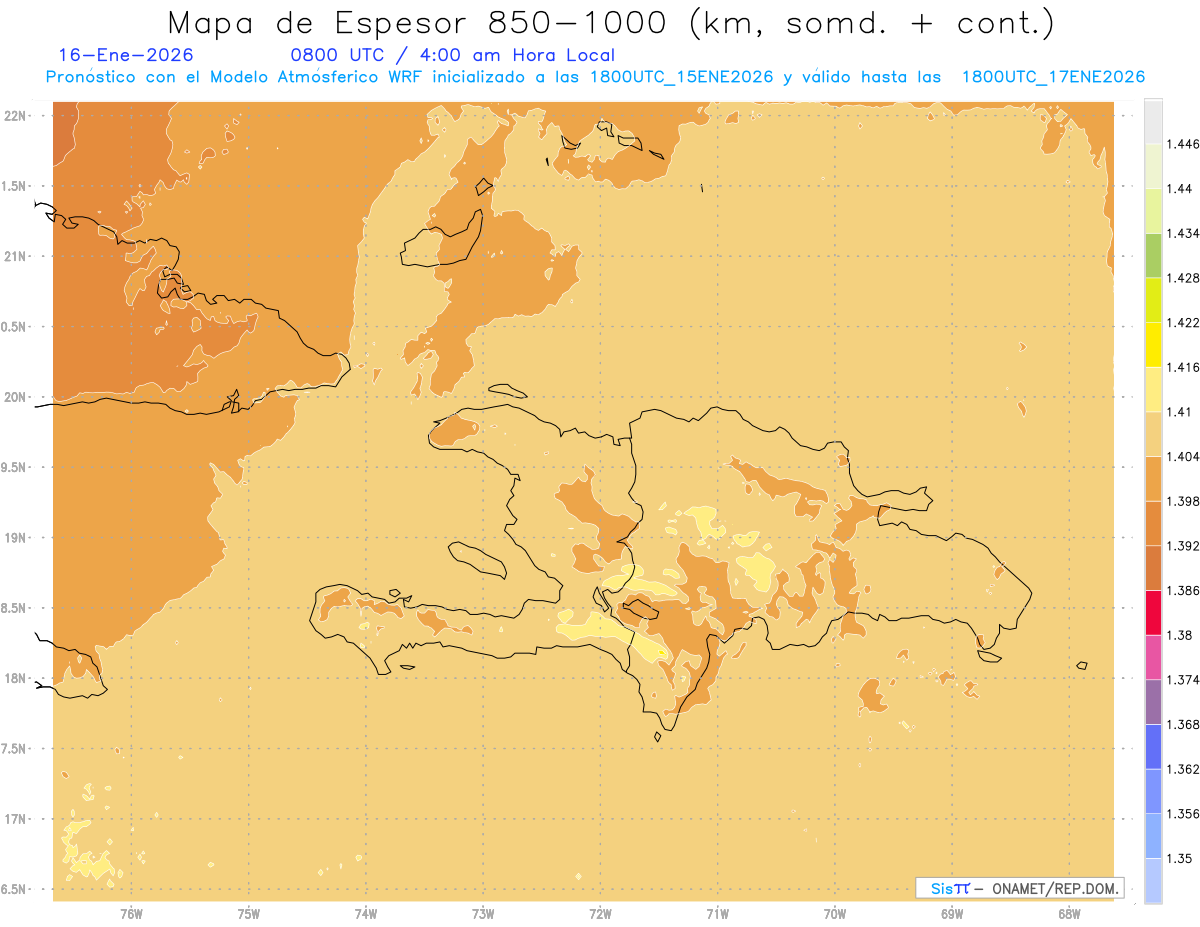
Task: Click the 72W longitude axis label
Action: pyautogui.click(x=600, y=913)
